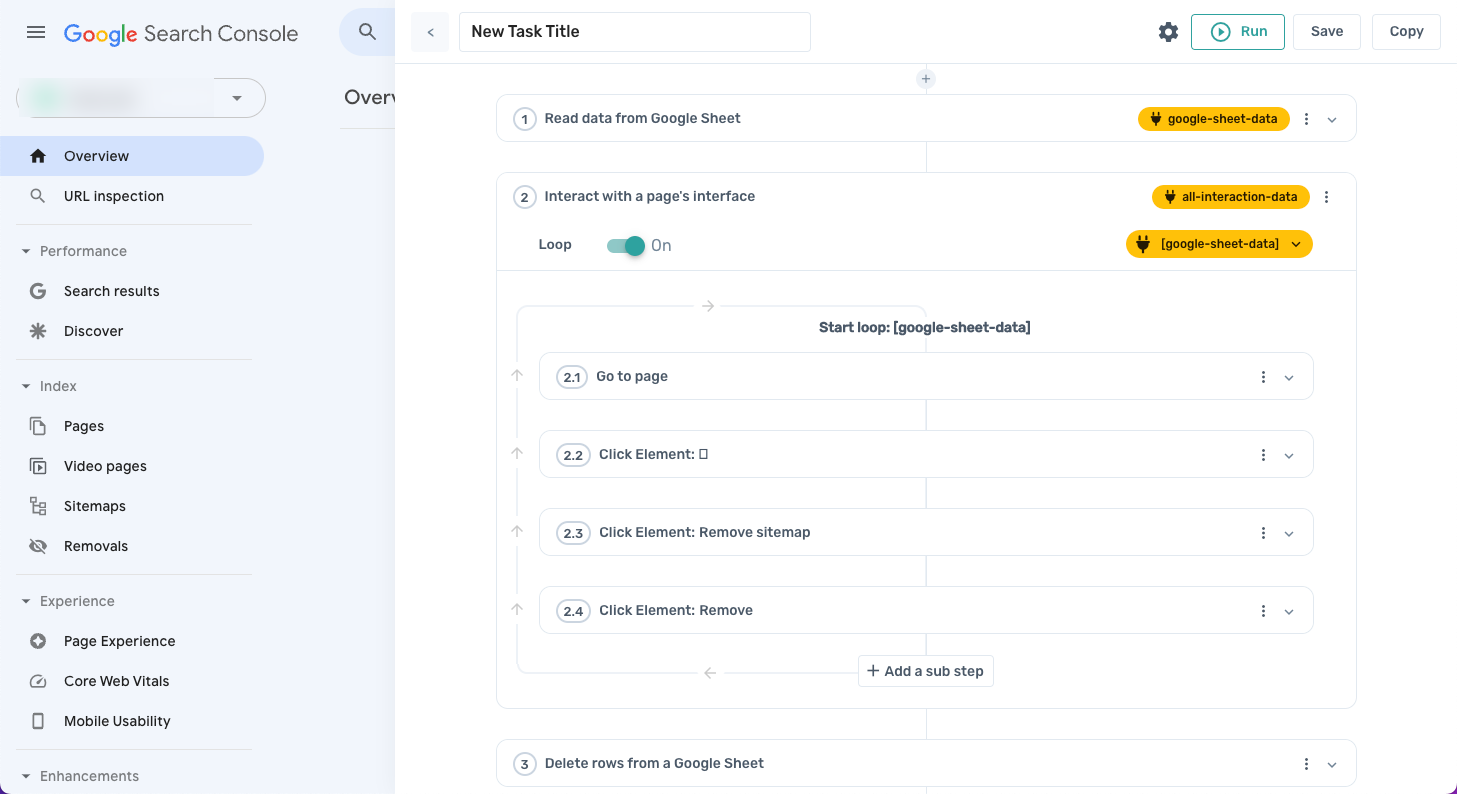Turn off the Loop toggle

click(x=626, y=244)
